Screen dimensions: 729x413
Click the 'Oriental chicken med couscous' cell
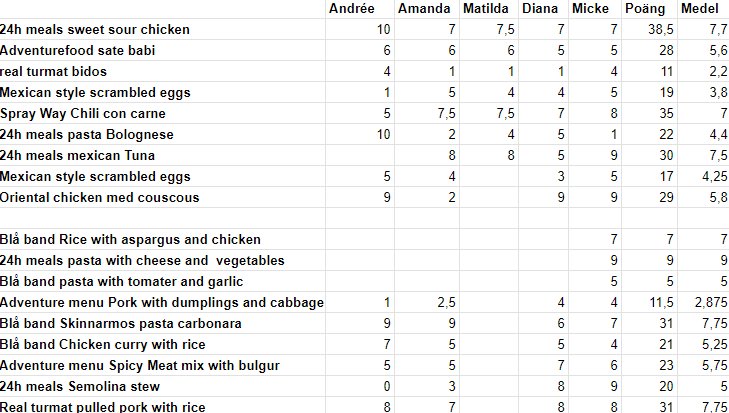pyautogui.click(x=162, y=197)
